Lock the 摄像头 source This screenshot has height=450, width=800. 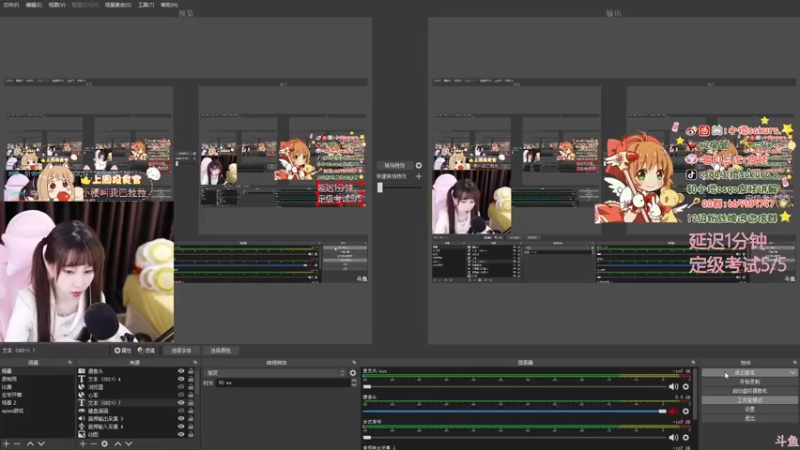[x=191, y=371]
